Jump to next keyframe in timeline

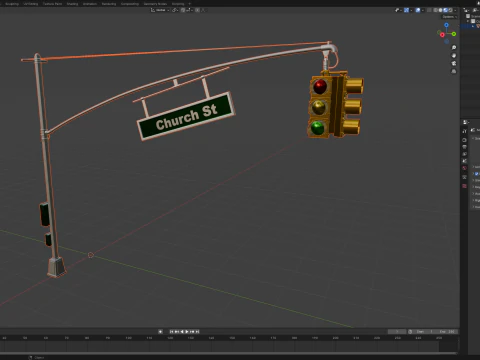(192, 332)
